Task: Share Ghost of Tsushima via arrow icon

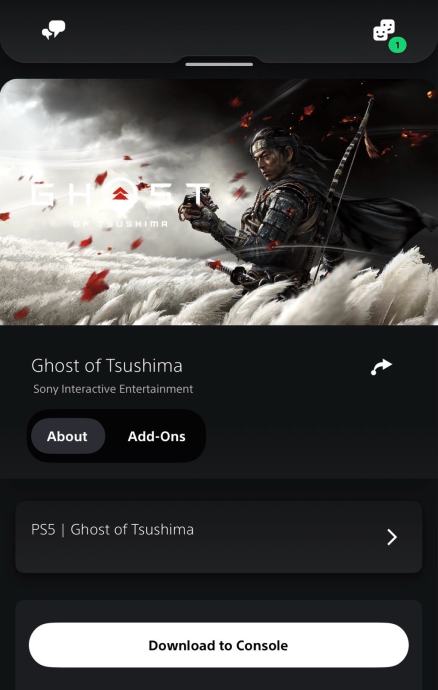Action: click(381, 367)
